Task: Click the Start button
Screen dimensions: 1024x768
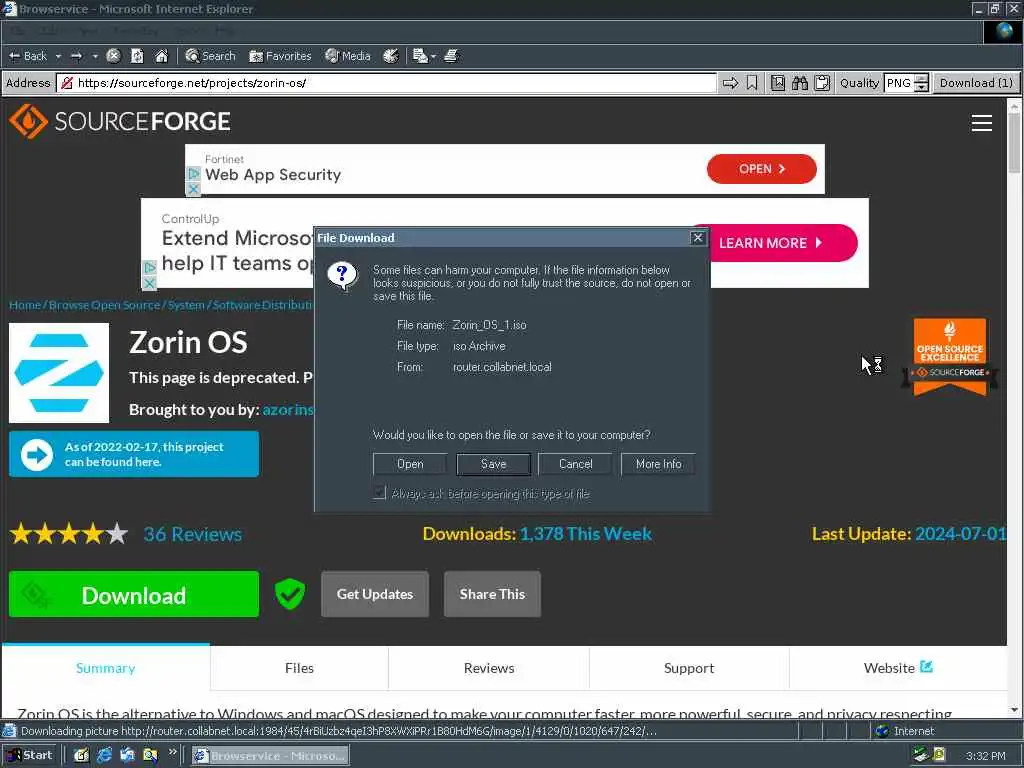Action: (x=30, y=755)
